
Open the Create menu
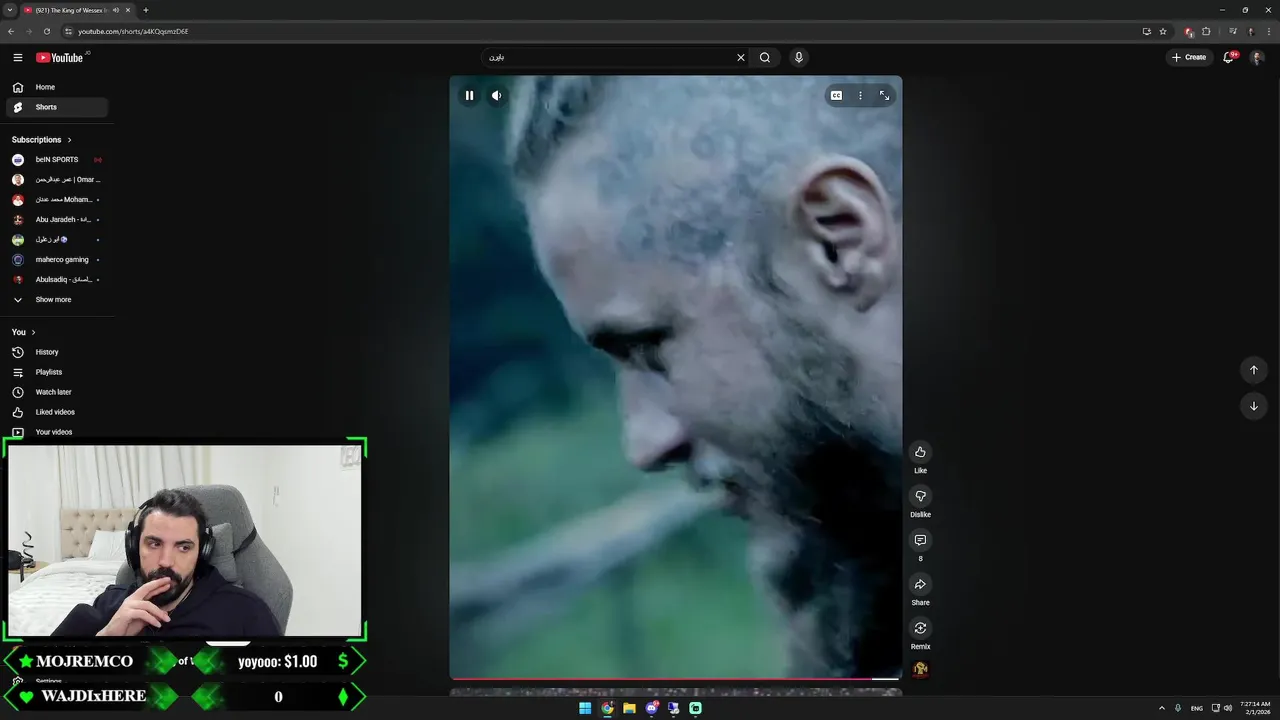point(1189,57)
